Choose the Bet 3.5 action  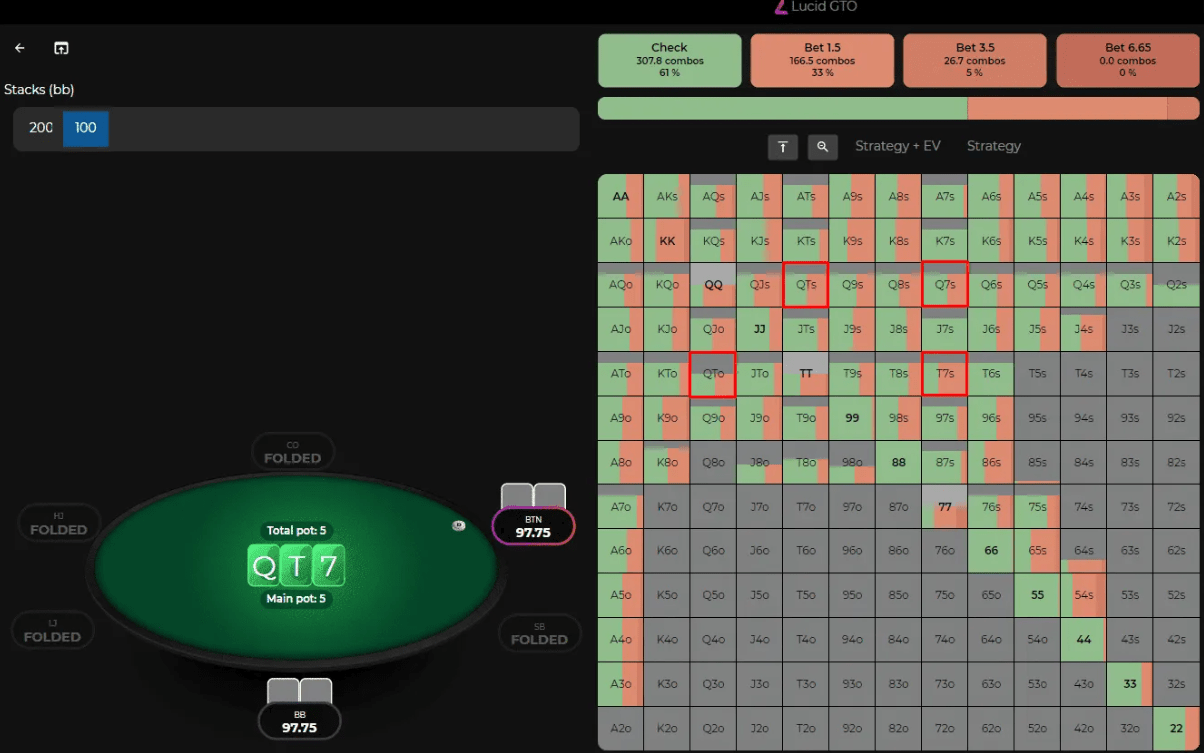tap(974, 60)
